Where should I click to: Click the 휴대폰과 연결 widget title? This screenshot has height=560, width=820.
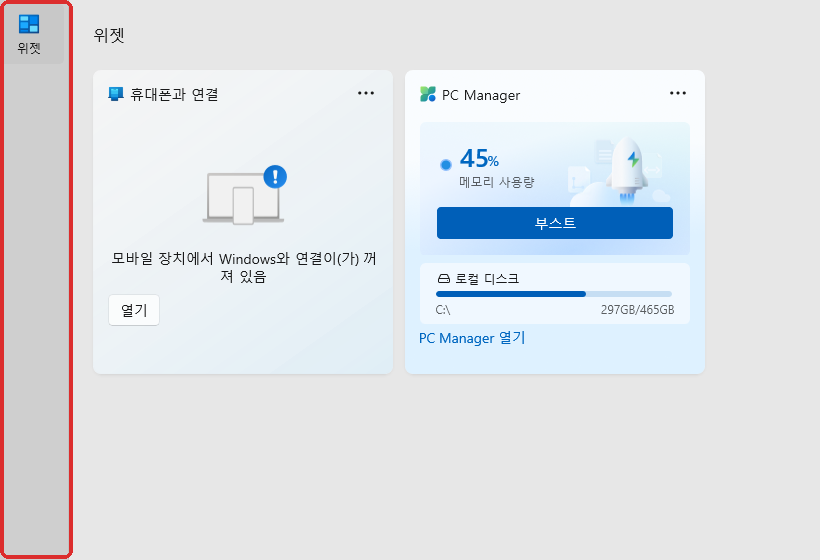click(174, 94)
